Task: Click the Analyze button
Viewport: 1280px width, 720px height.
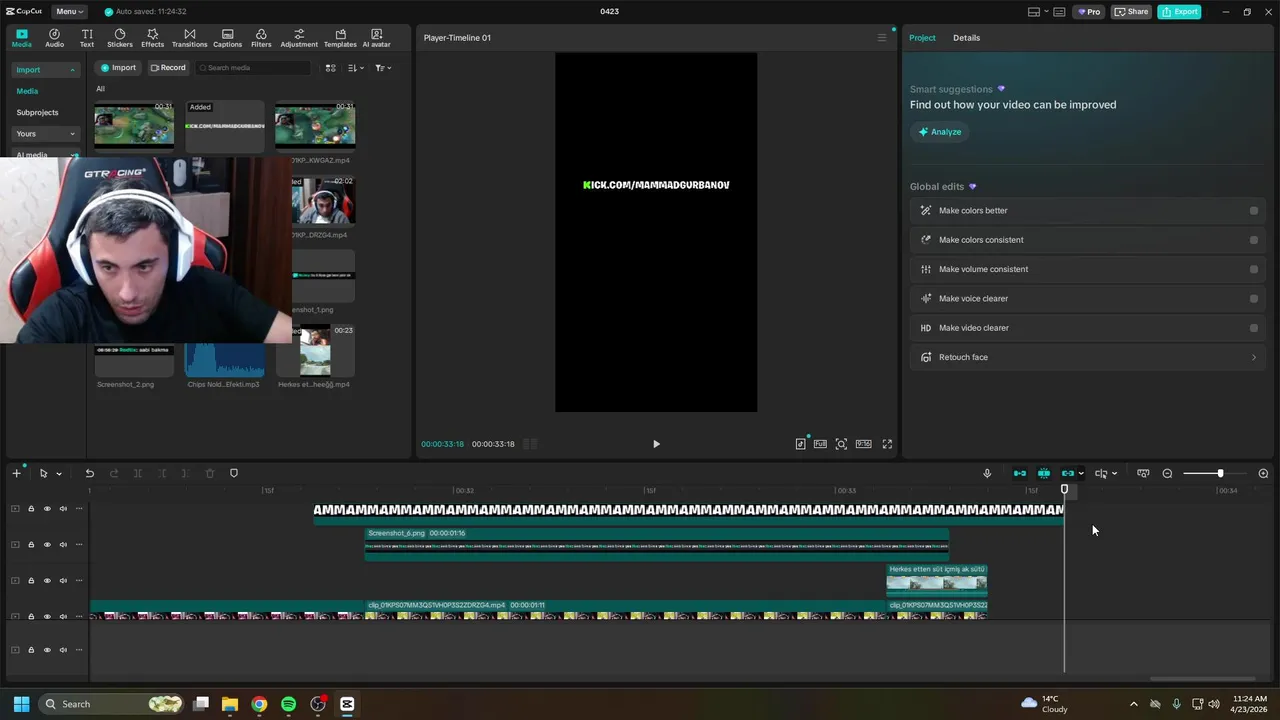Action: click(x=940, y=132)
